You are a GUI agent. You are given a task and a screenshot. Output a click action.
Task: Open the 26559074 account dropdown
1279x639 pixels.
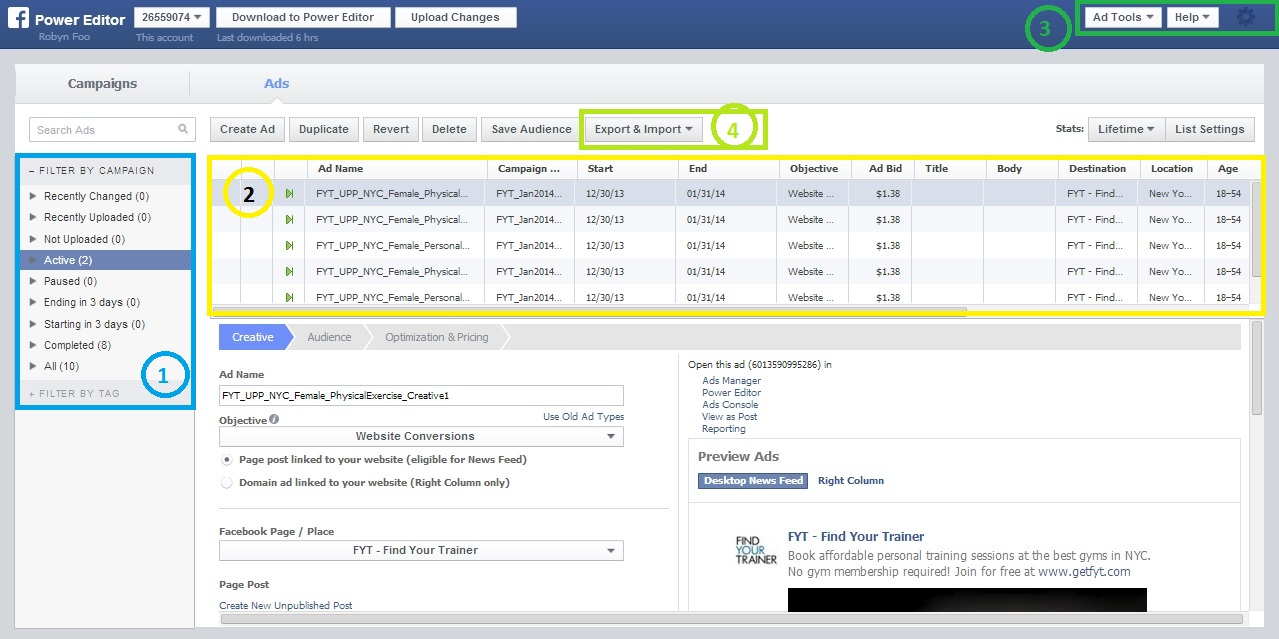pyautogui.click(x=171, y=17)
